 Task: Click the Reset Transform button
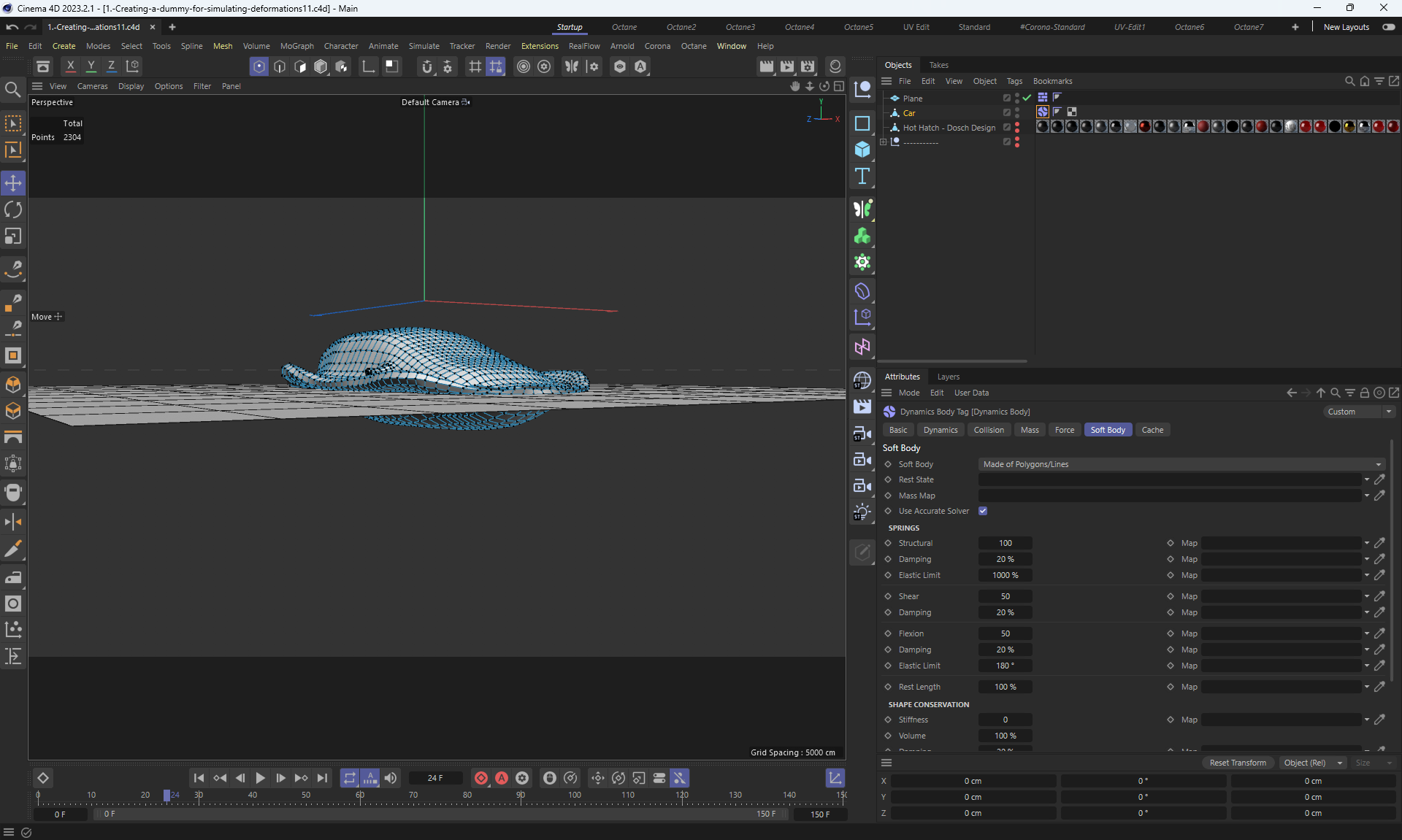[1238, 763]
